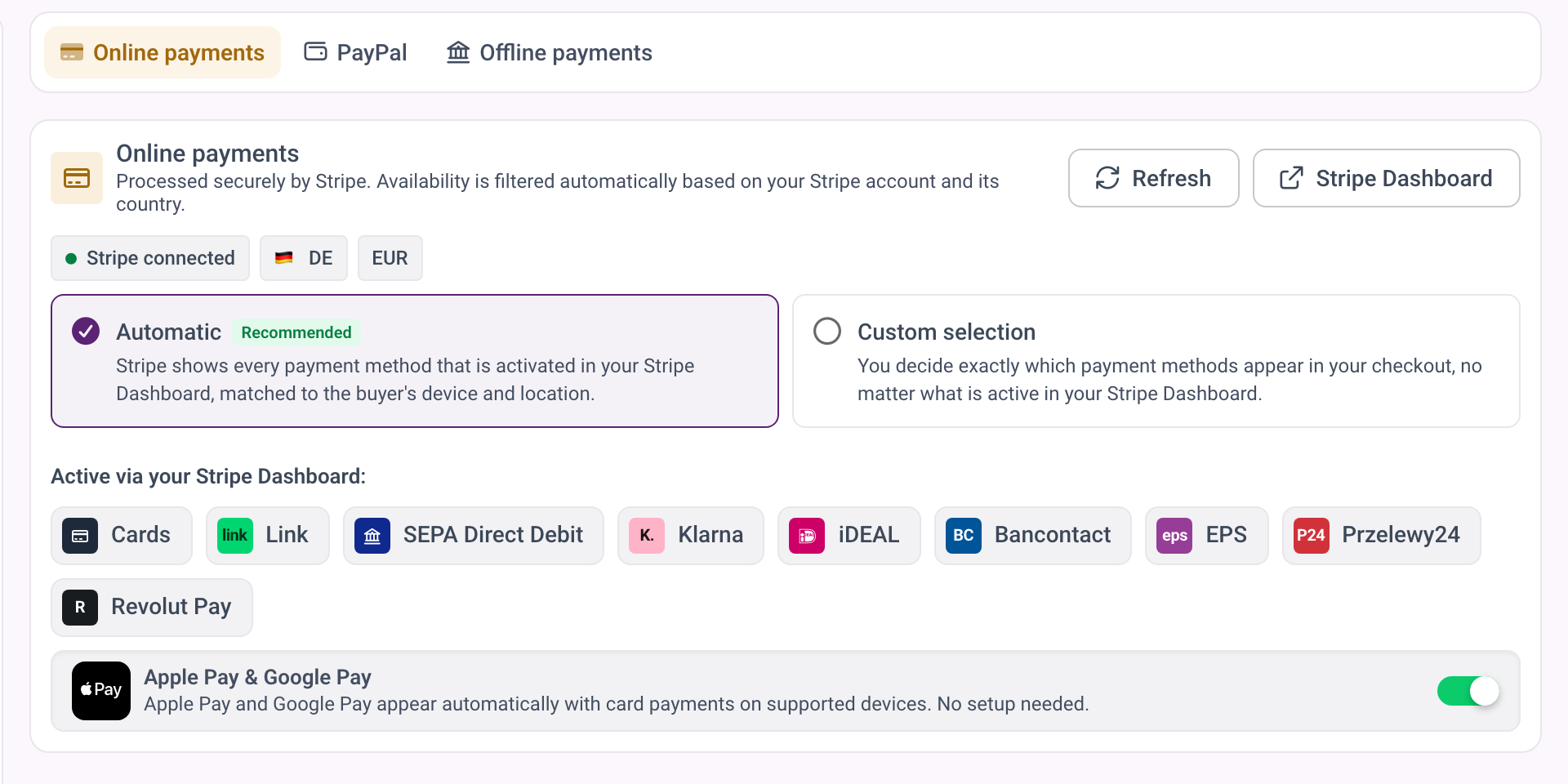Select the Custom selection radio option
Image resolution: width=1568 pixels, height=784 pixels.
(827, 332)
